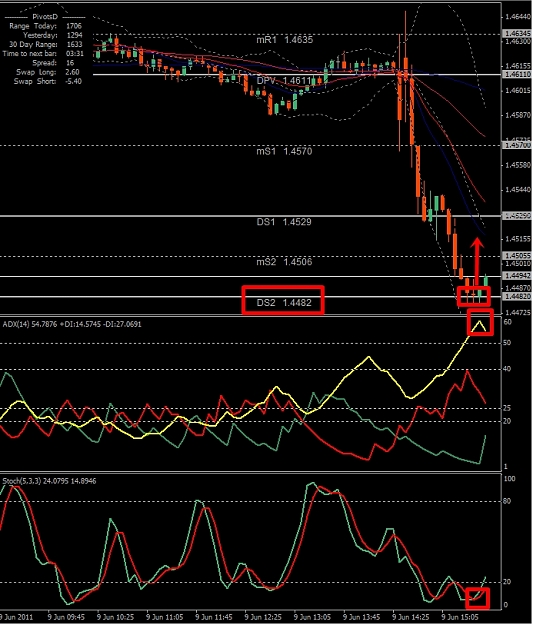The height and width of the screenshot is (625, 533).
Task: Click the mR1 1.4635 pivot label
Action: click(284, 40)
